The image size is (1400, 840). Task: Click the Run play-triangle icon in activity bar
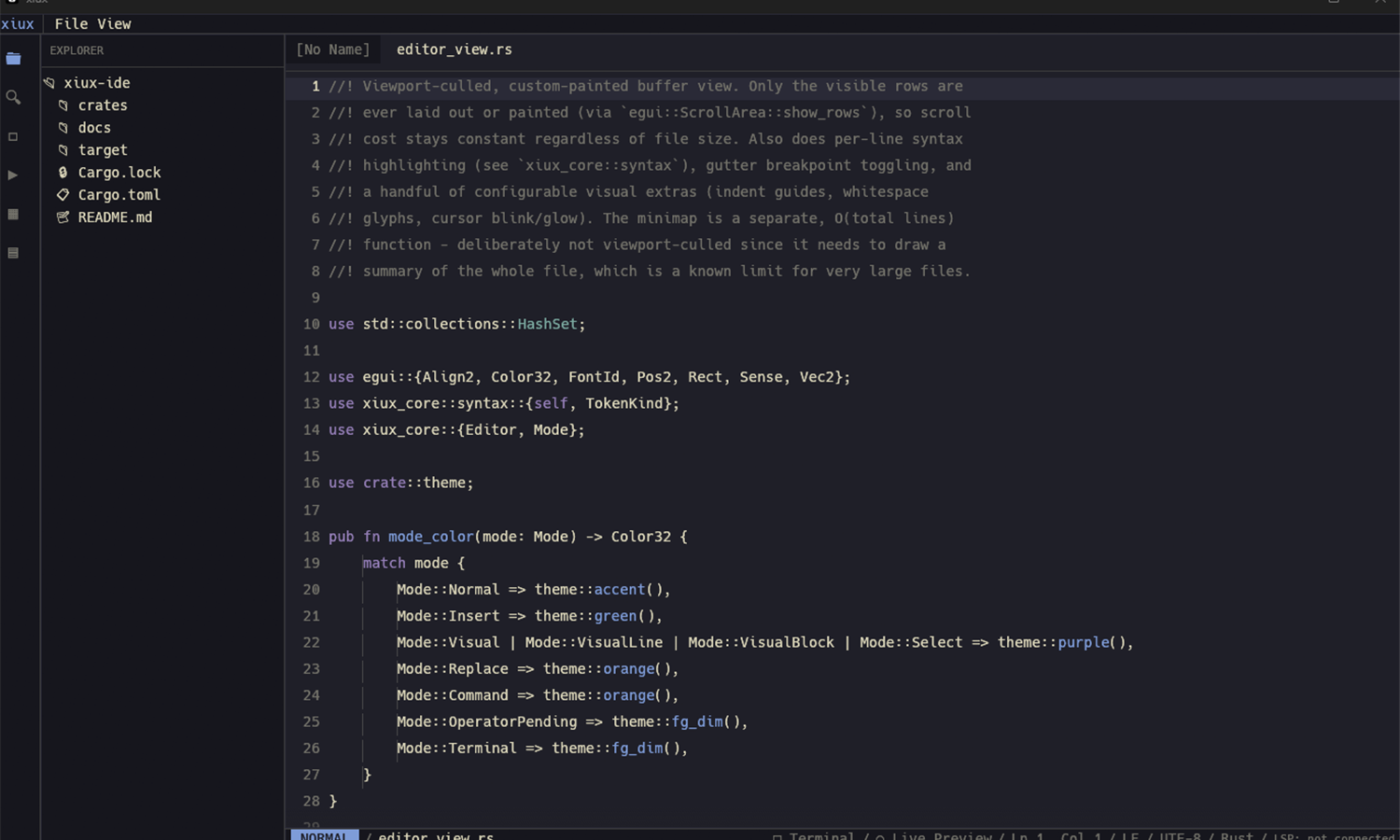point(13,175)
